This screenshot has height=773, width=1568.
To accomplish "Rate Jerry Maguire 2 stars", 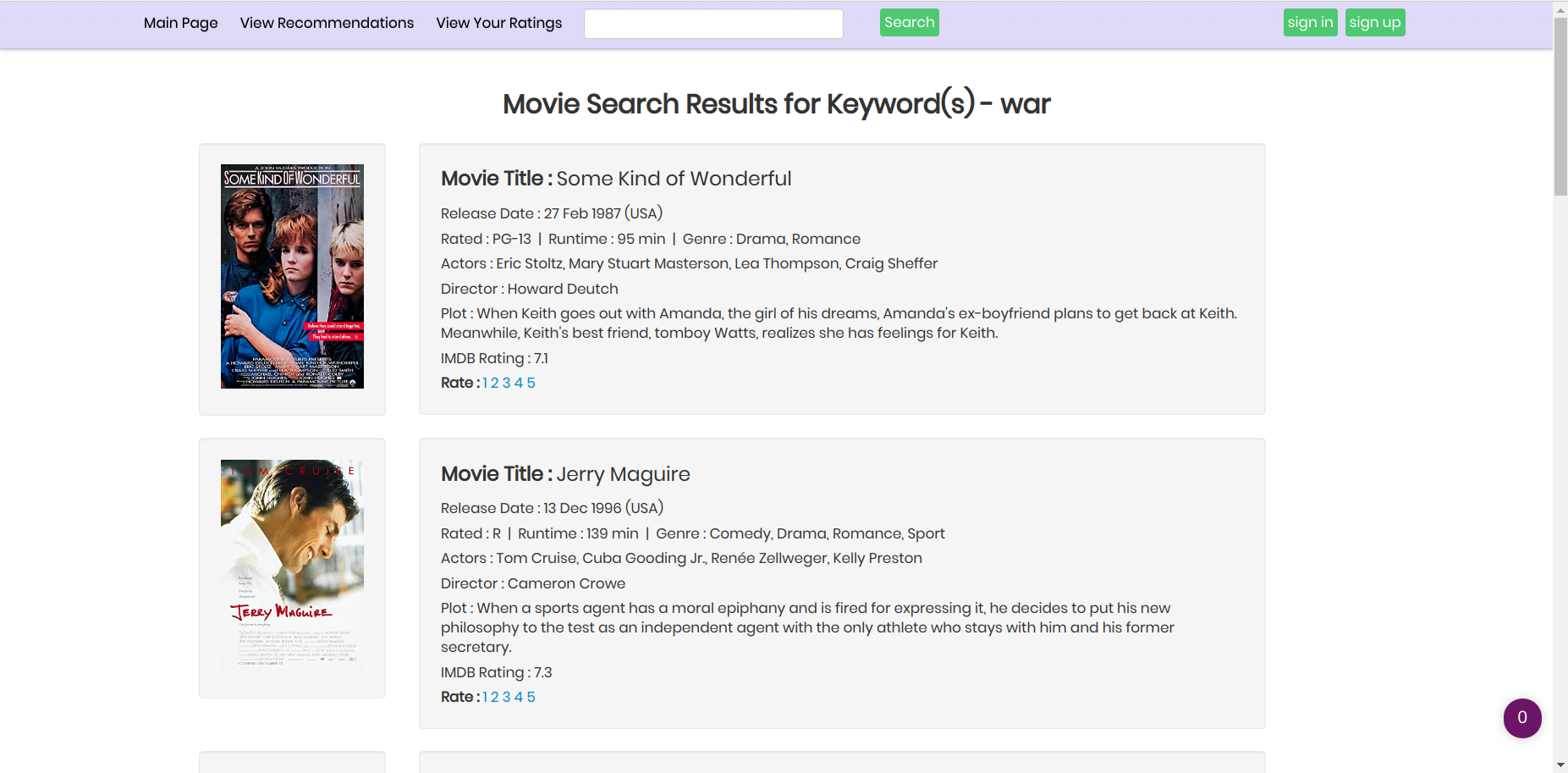I will [495, 698].
